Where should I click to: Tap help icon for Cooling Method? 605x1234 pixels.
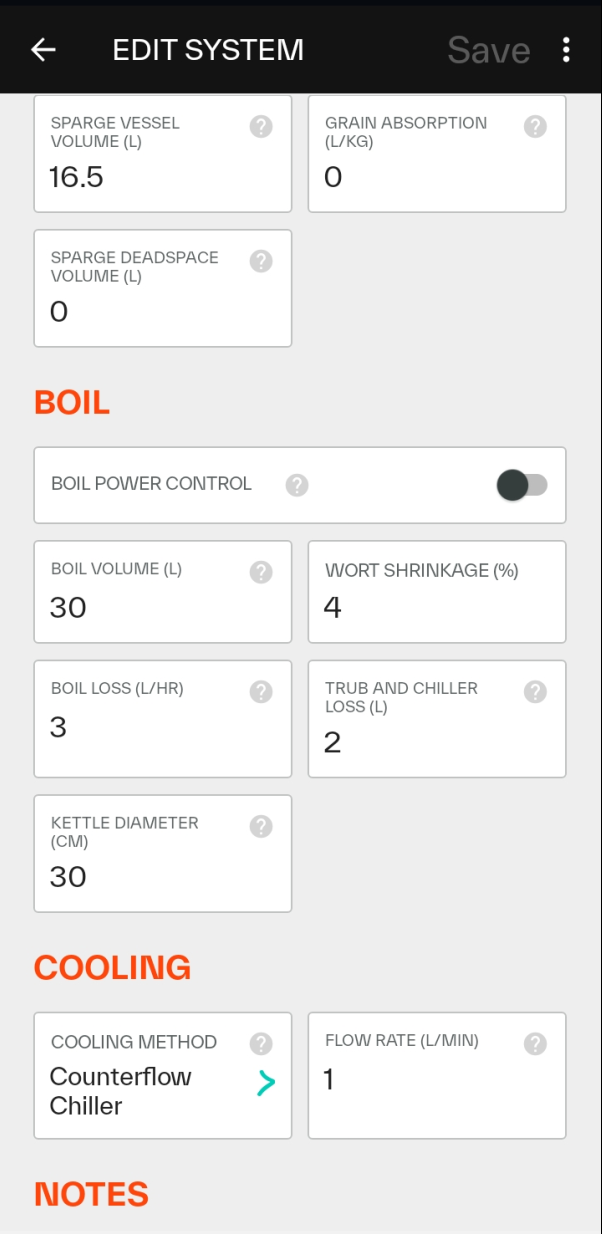click(261, 1044)
